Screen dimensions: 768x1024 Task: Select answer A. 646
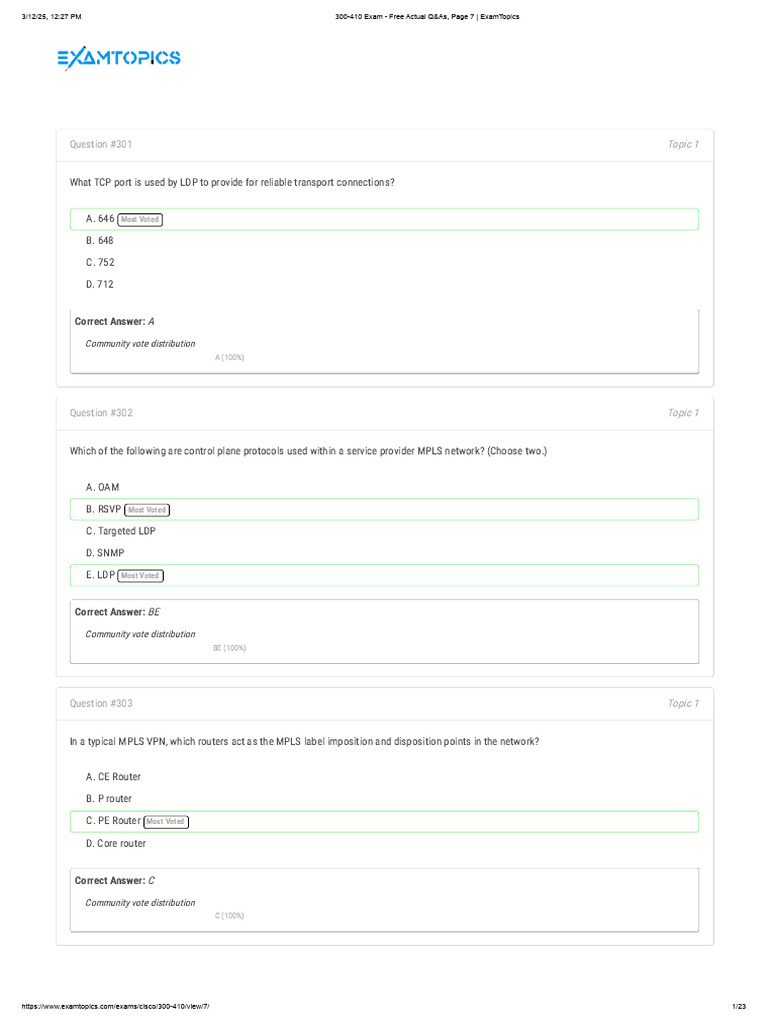point(100,219)
